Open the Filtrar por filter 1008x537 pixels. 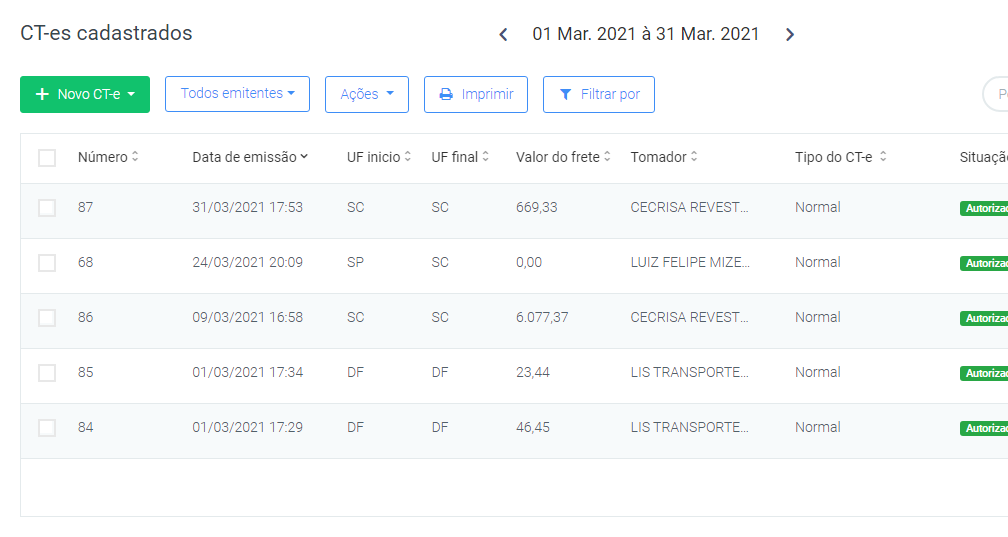pyautogui.click(x=599, y=94)
